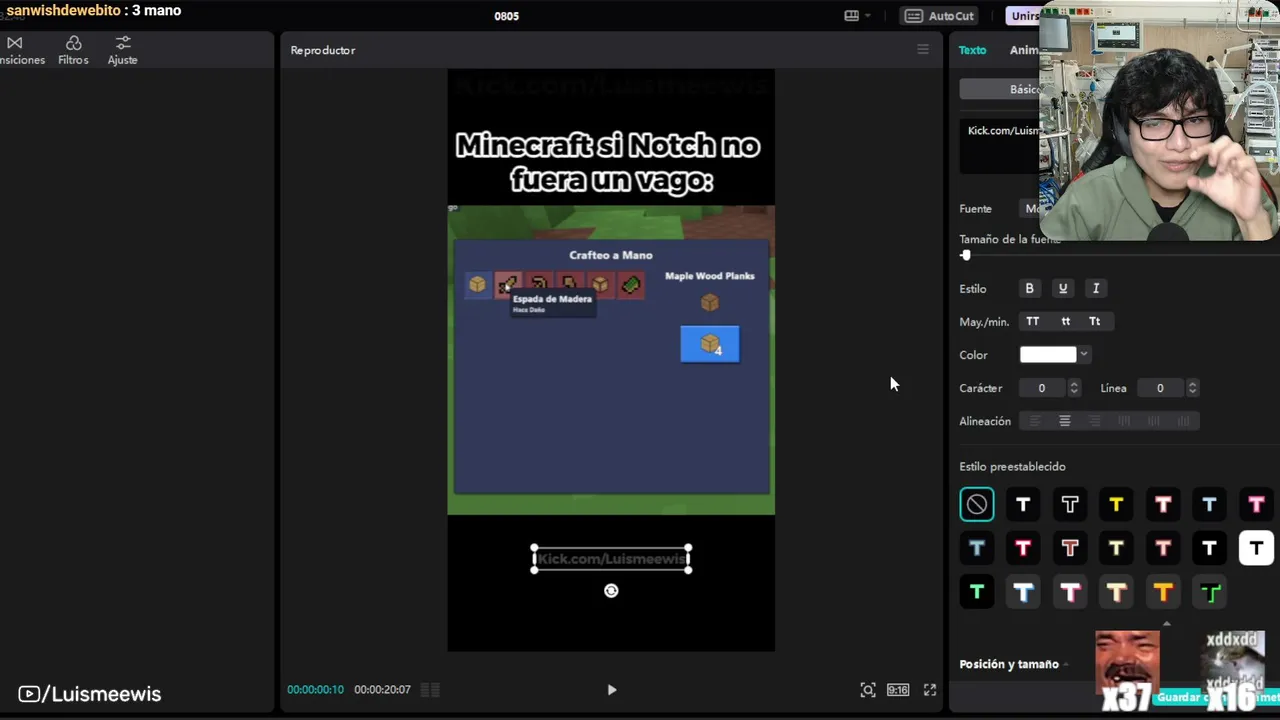The image size is (1280, 720).
Task: Enter fullscreen preview mode
Action: [930, 690]
